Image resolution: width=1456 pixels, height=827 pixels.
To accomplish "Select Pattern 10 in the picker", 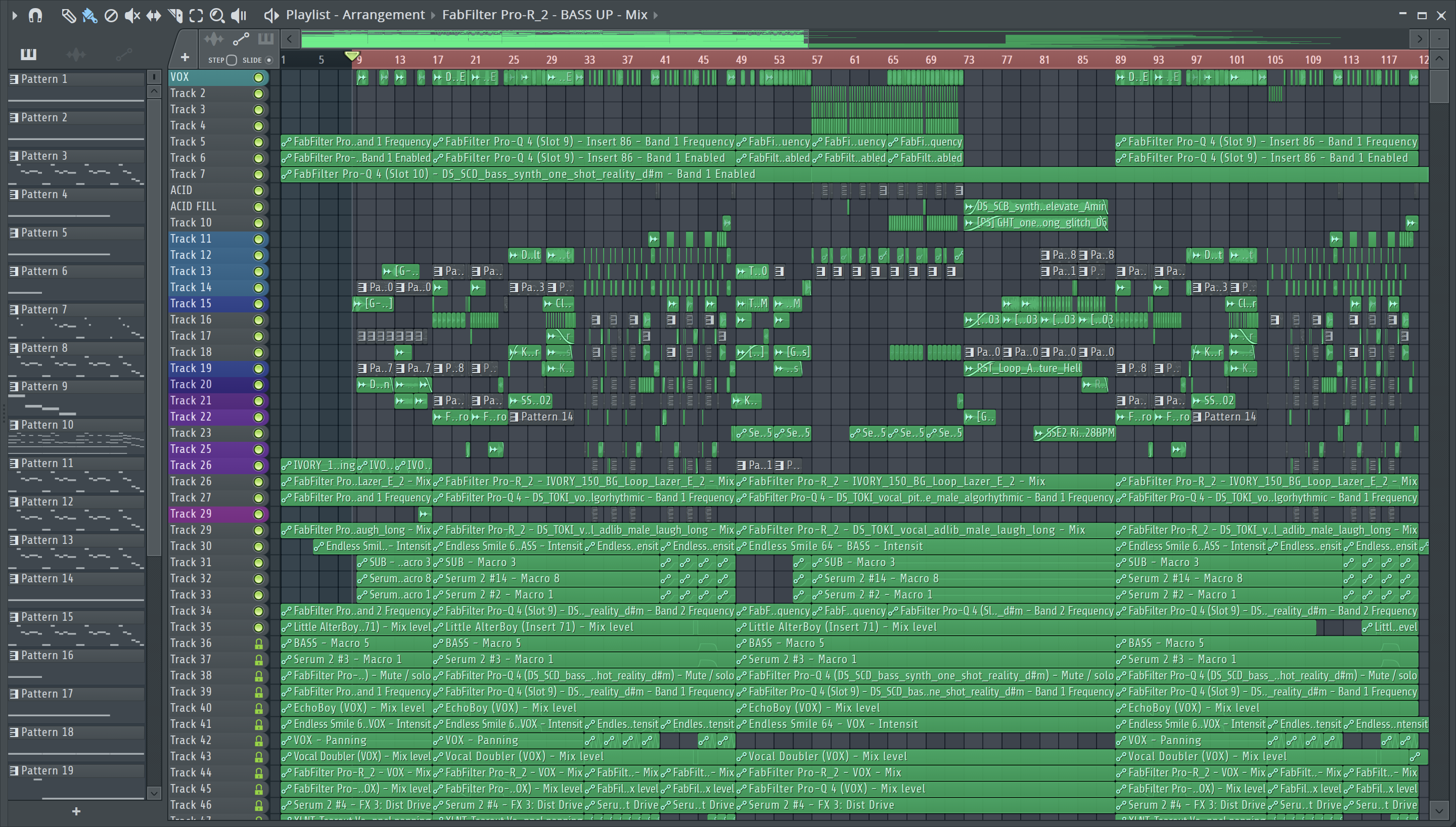I will 48,425.
